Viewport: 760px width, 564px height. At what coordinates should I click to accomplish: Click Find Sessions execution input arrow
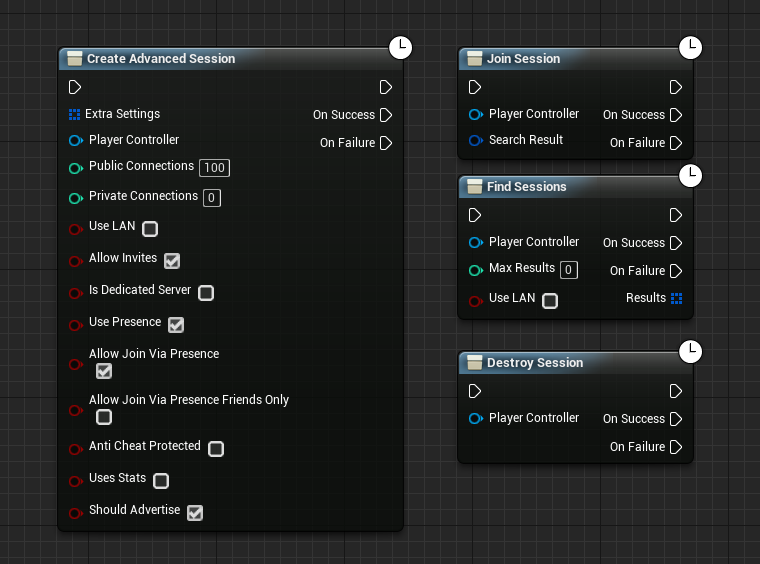pyautogui.click(x=476, y=215)
